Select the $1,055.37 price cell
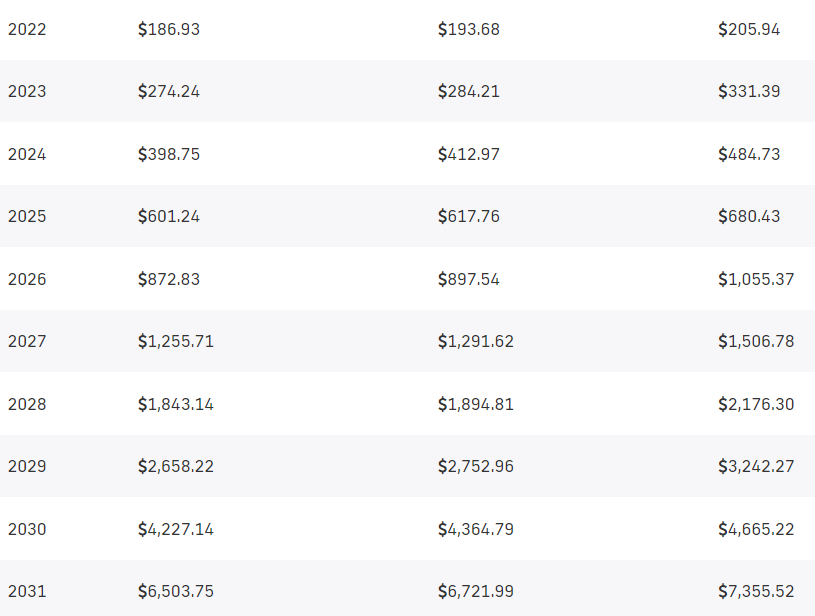 [756, 279]
